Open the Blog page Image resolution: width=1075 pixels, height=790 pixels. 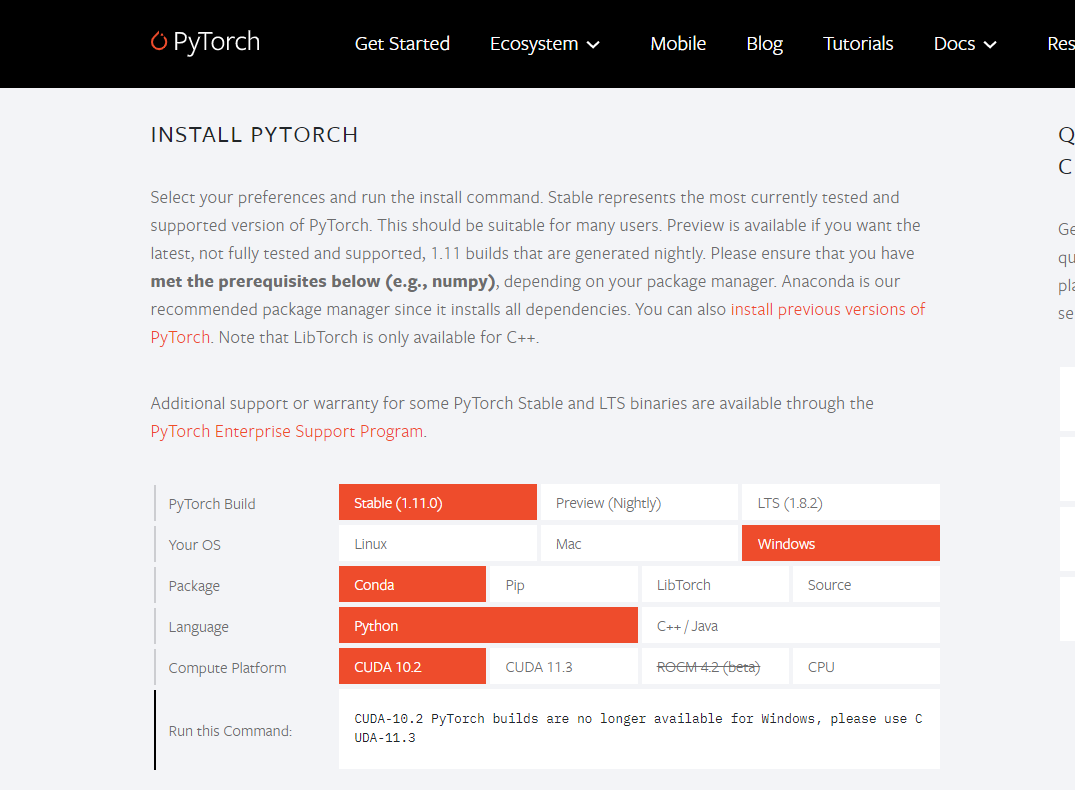point(764,43)
